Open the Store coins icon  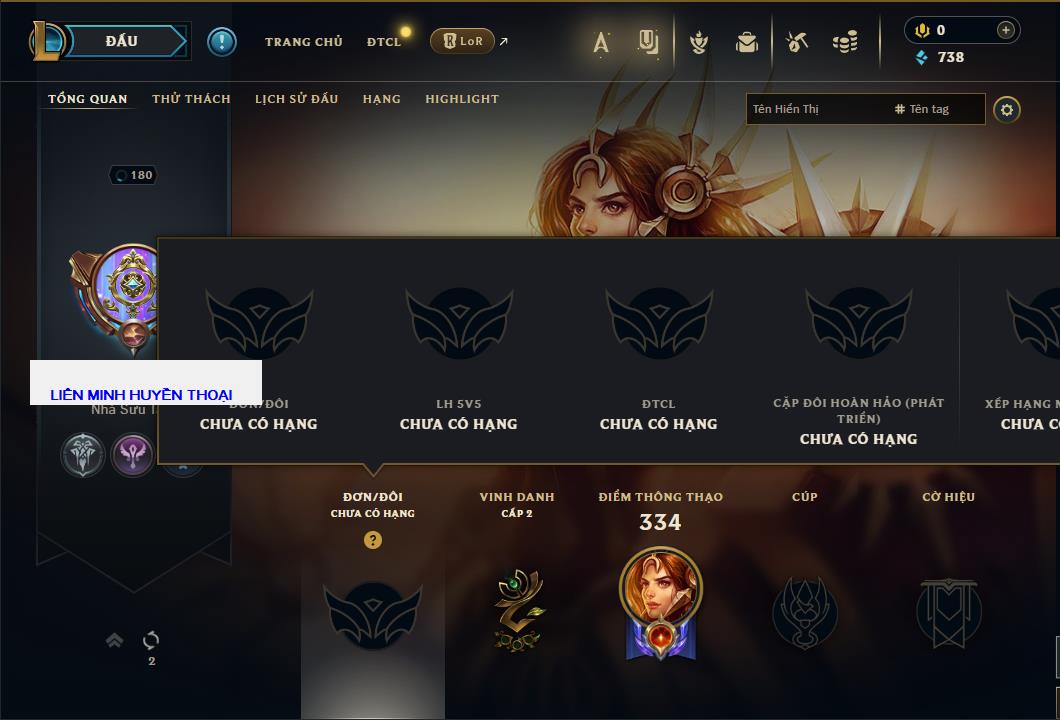coord(845,42)
